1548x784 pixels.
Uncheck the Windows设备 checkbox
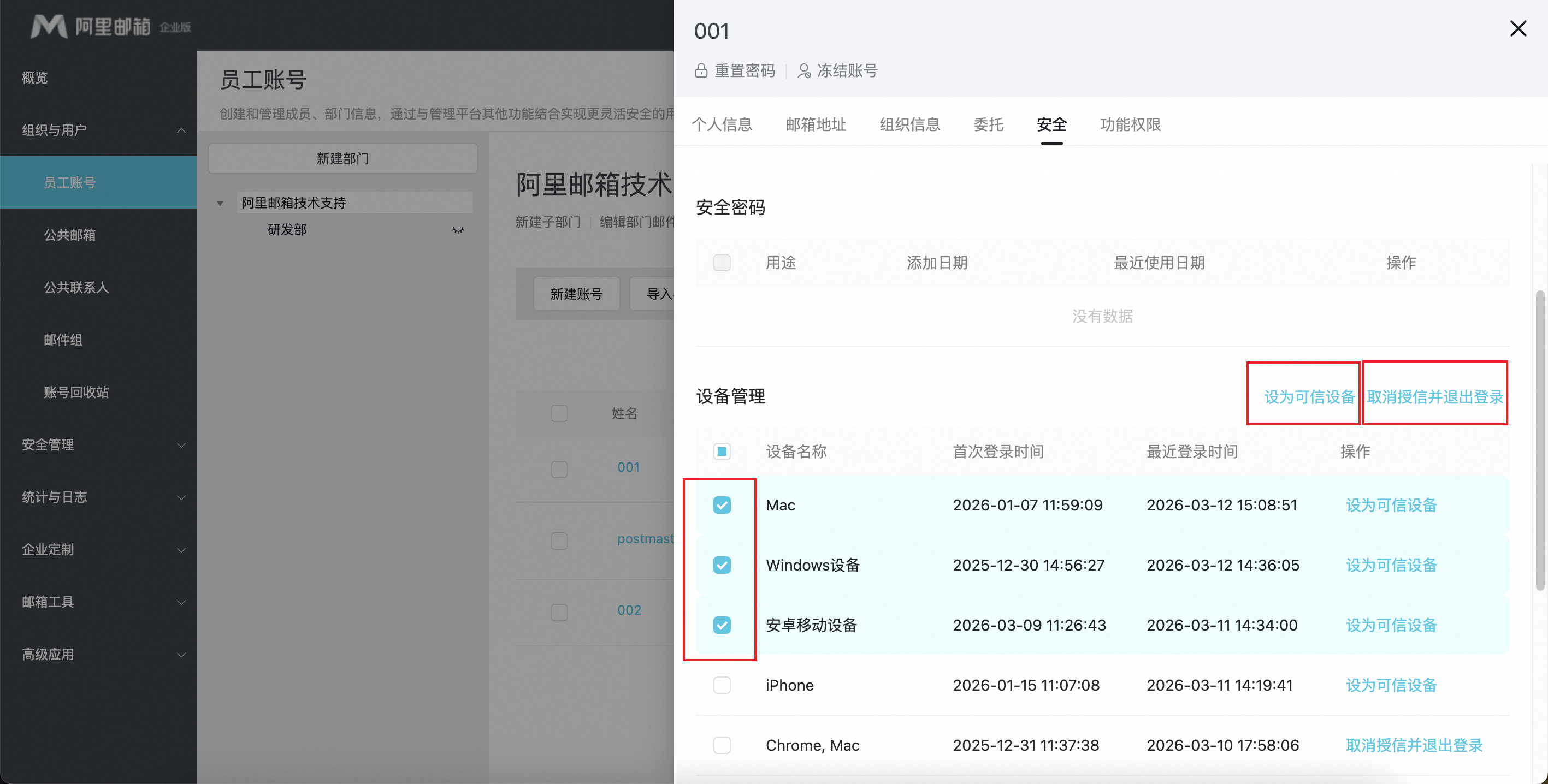point(722,565)
